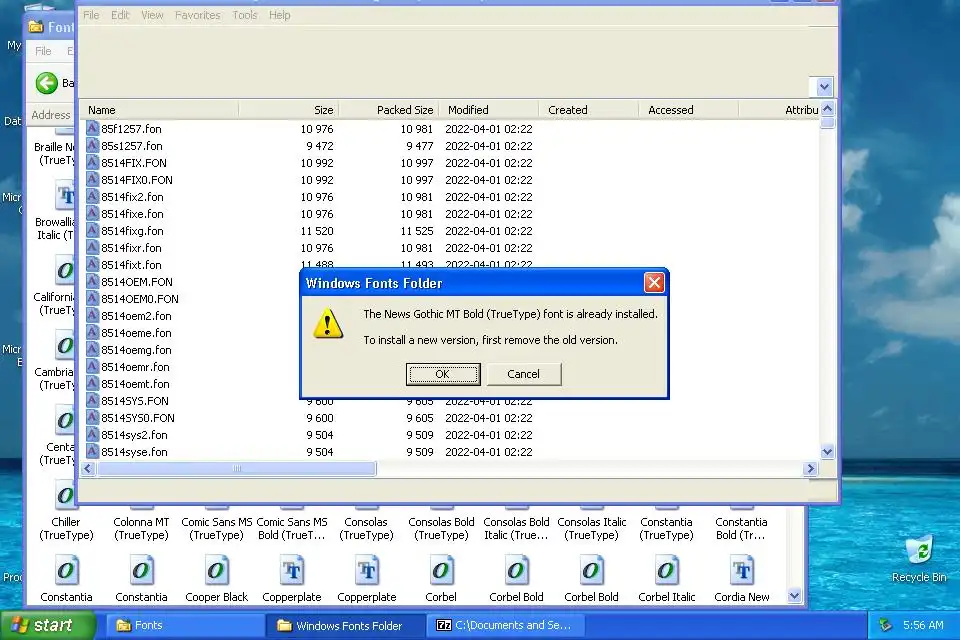This screenshot has height=640, width=960.
Task: Select the Cooper Black font icon
Action: [x=216, y=570]
